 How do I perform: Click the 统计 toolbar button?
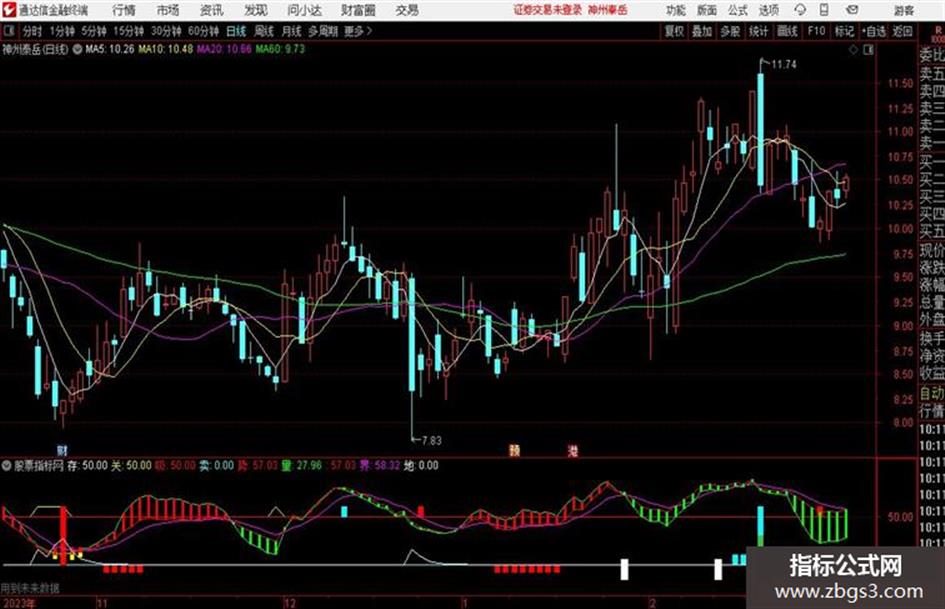coord(759,31)
